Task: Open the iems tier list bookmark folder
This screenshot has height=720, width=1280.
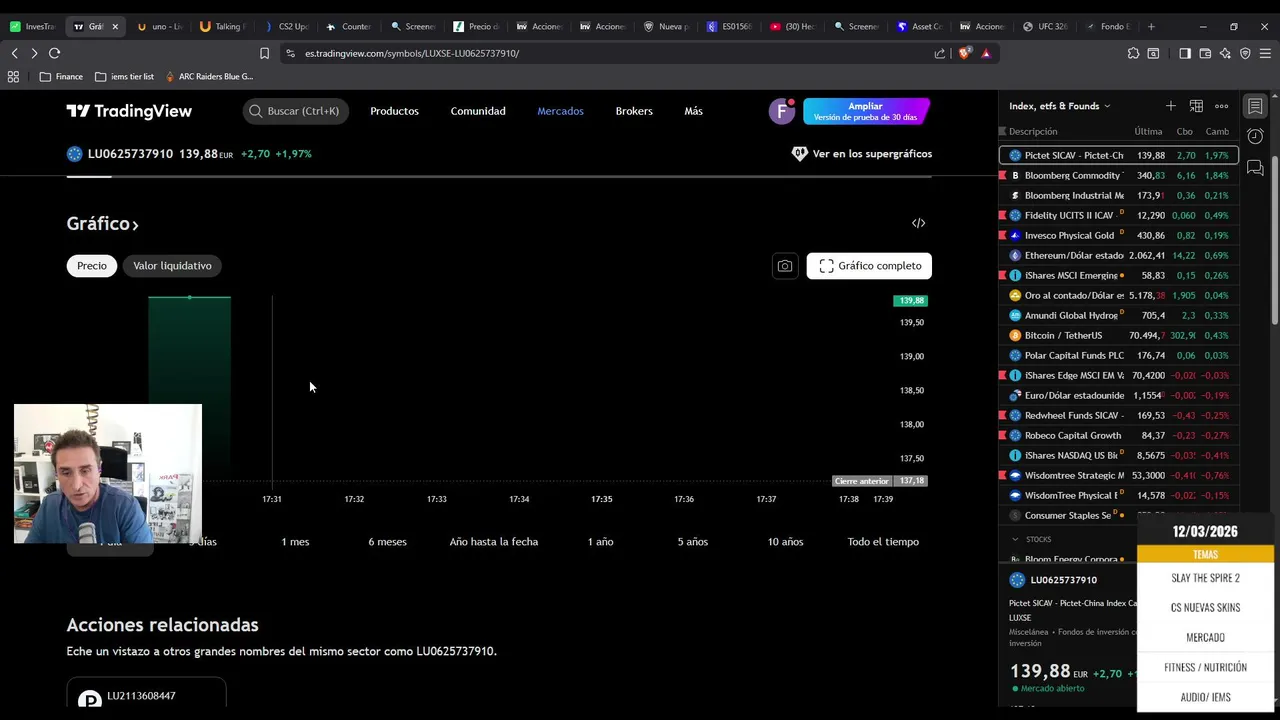Action: click(x=124, y=76)
